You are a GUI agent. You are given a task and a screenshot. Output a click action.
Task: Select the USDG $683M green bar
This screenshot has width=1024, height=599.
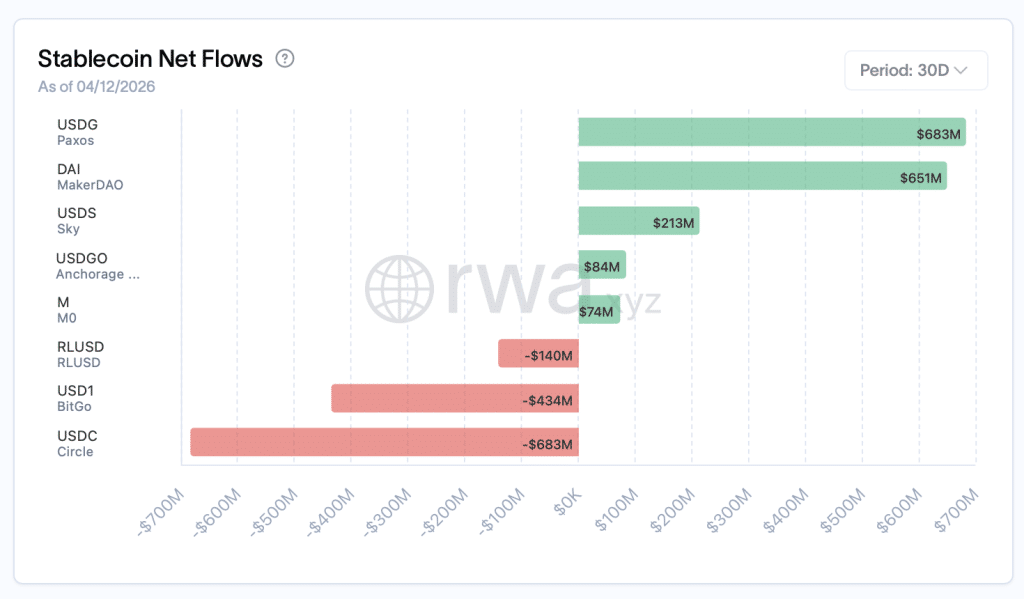(x=772, y=132)
